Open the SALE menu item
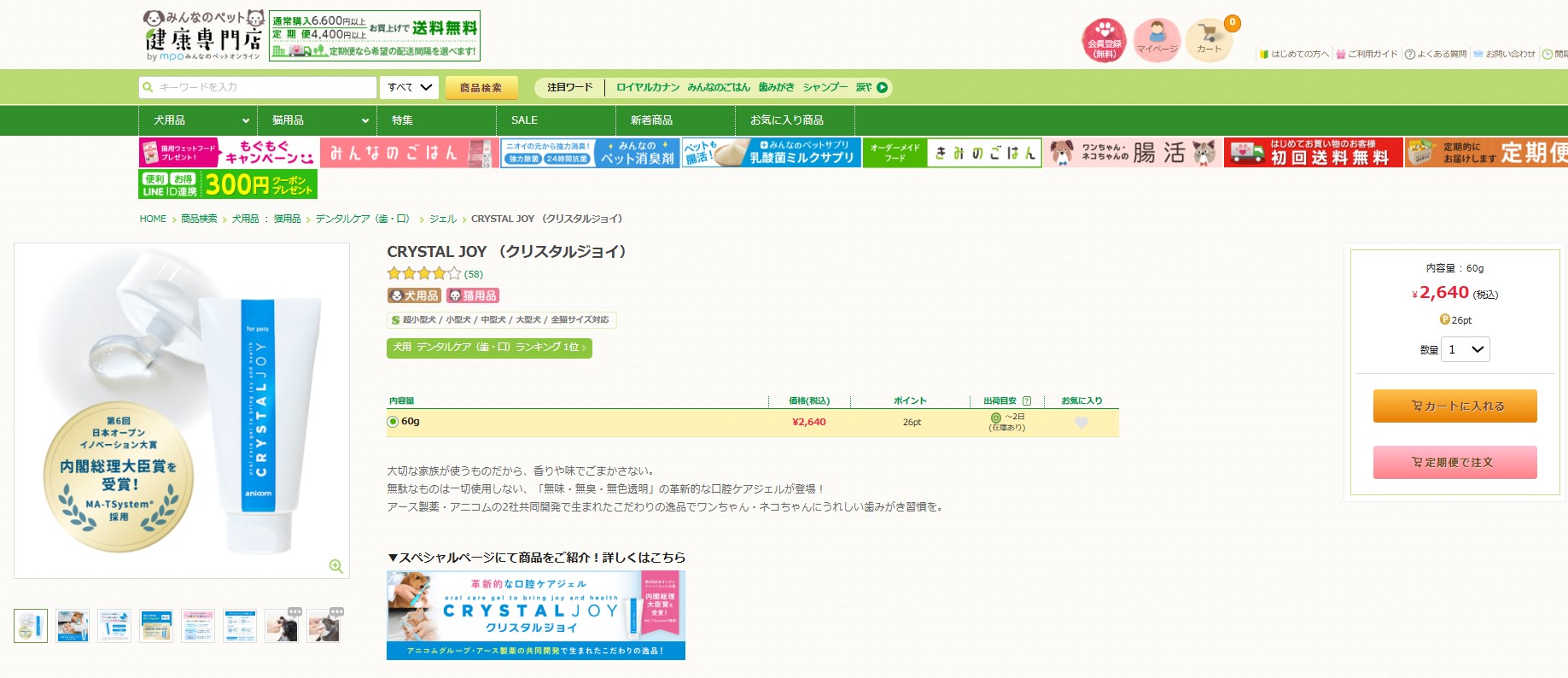 [x=557, y=120]
